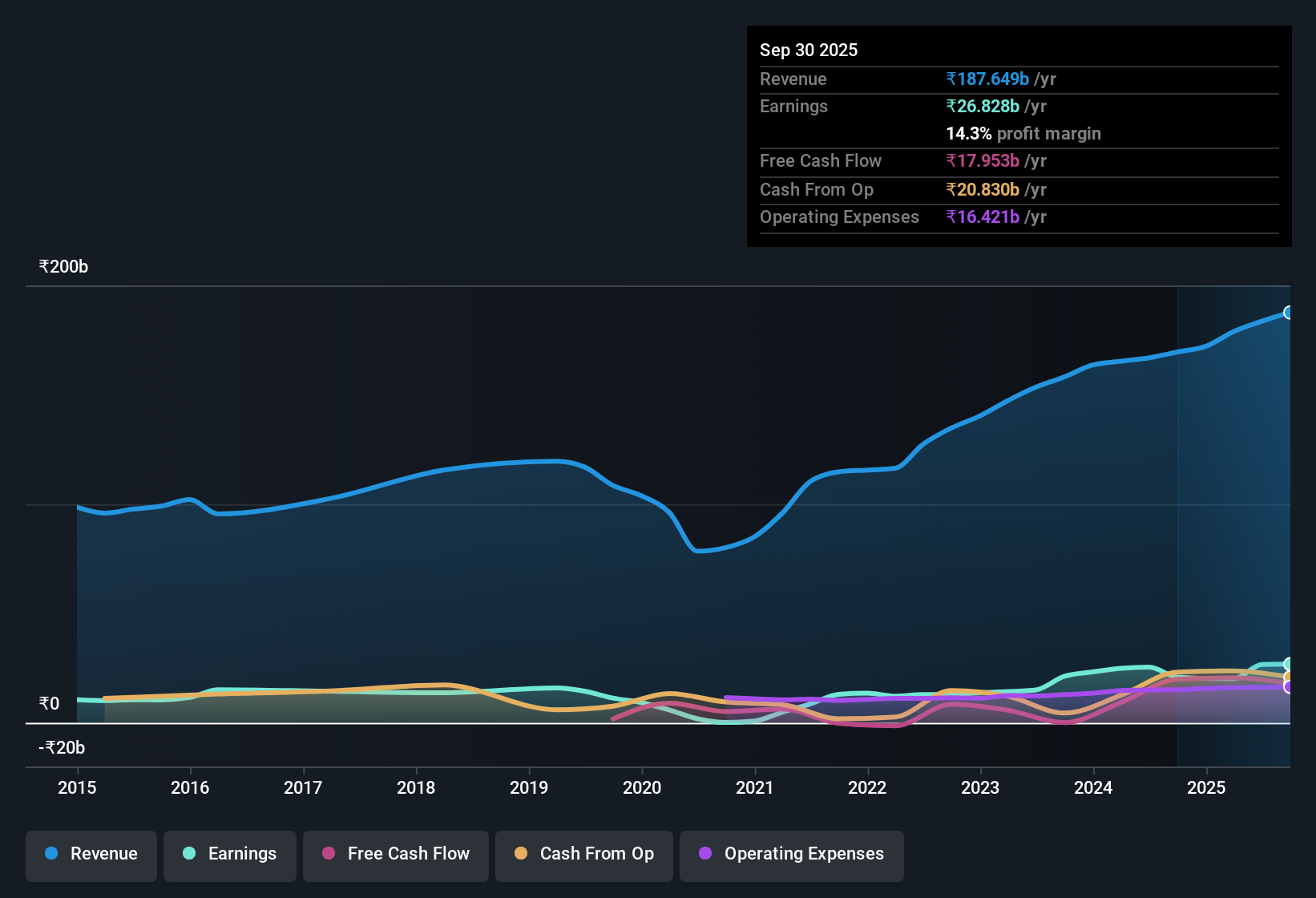Toggle the Revenue series visibility
Viewport: 1316px width, 898px height.
point(91,854)
